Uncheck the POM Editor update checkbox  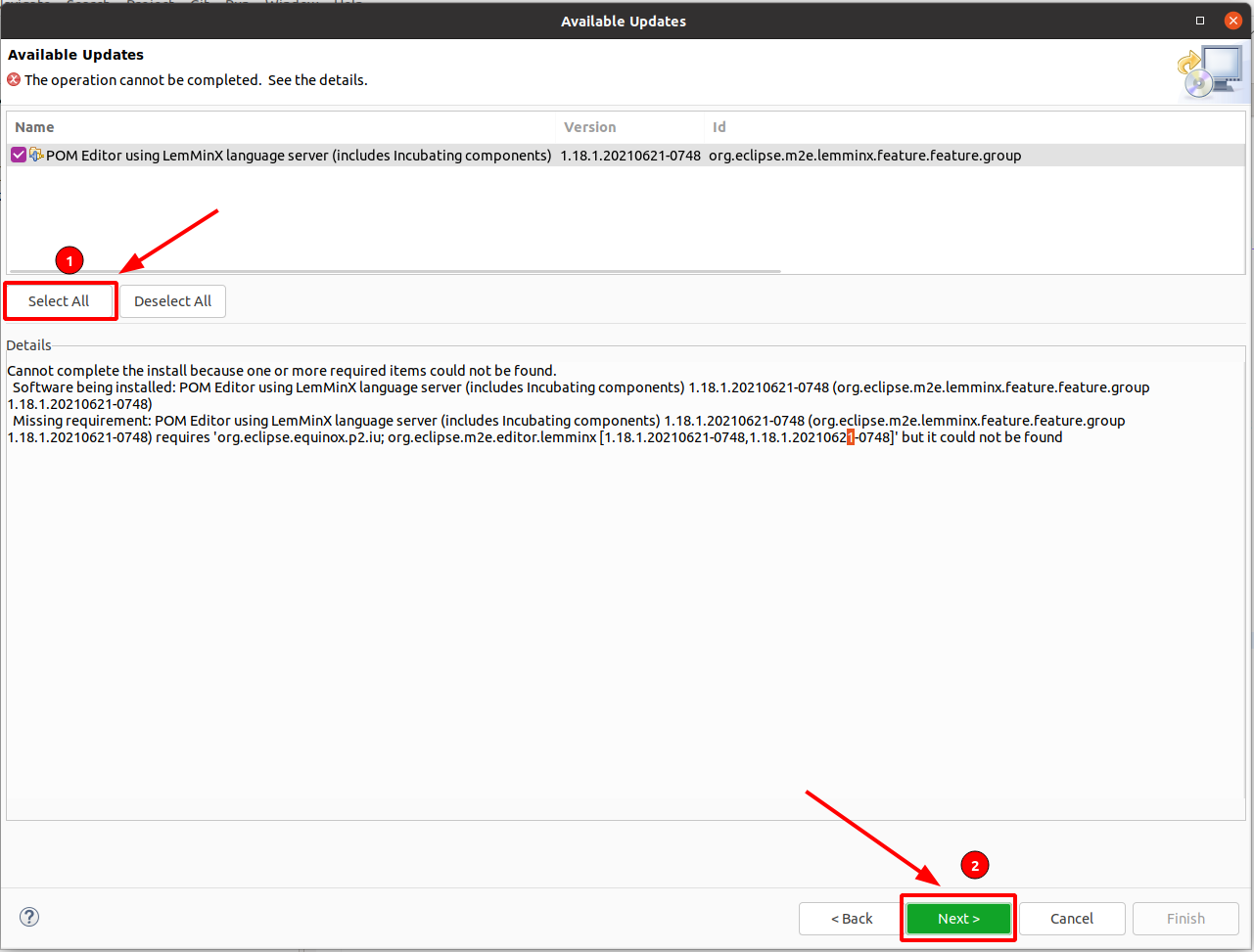coord(19,155)
